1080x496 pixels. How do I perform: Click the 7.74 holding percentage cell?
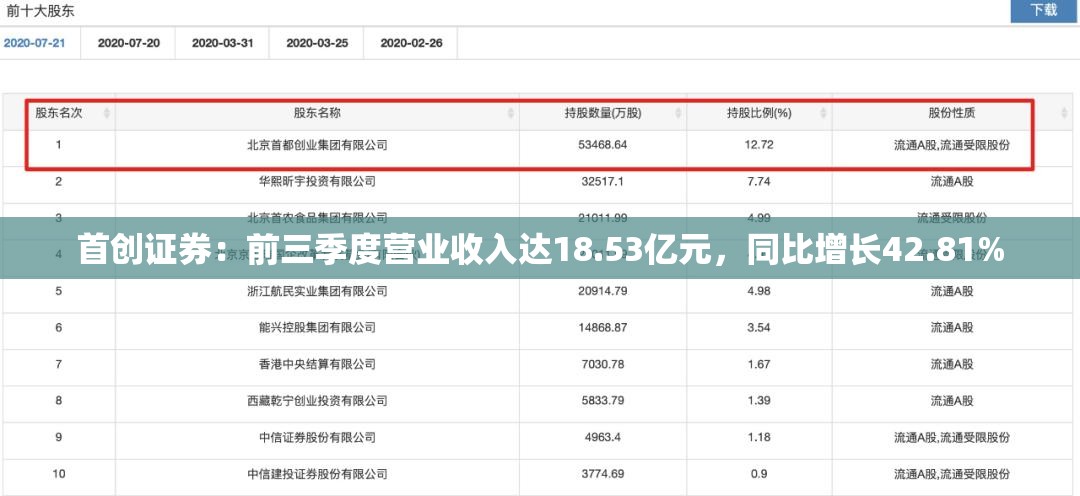click(759, 182)
